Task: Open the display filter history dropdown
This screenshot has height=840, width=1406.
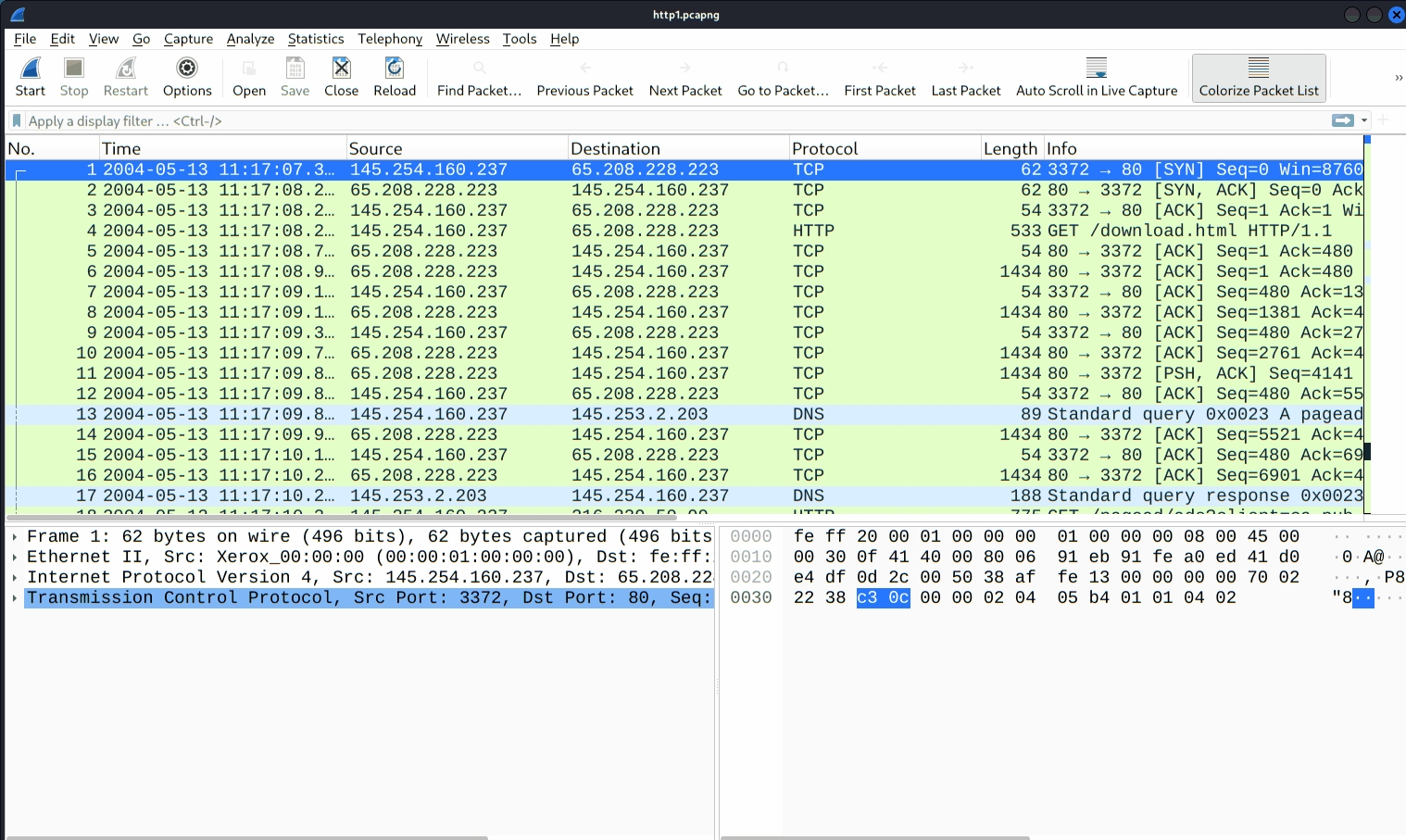Action: pyautogui.click(x=1364, y=121)
